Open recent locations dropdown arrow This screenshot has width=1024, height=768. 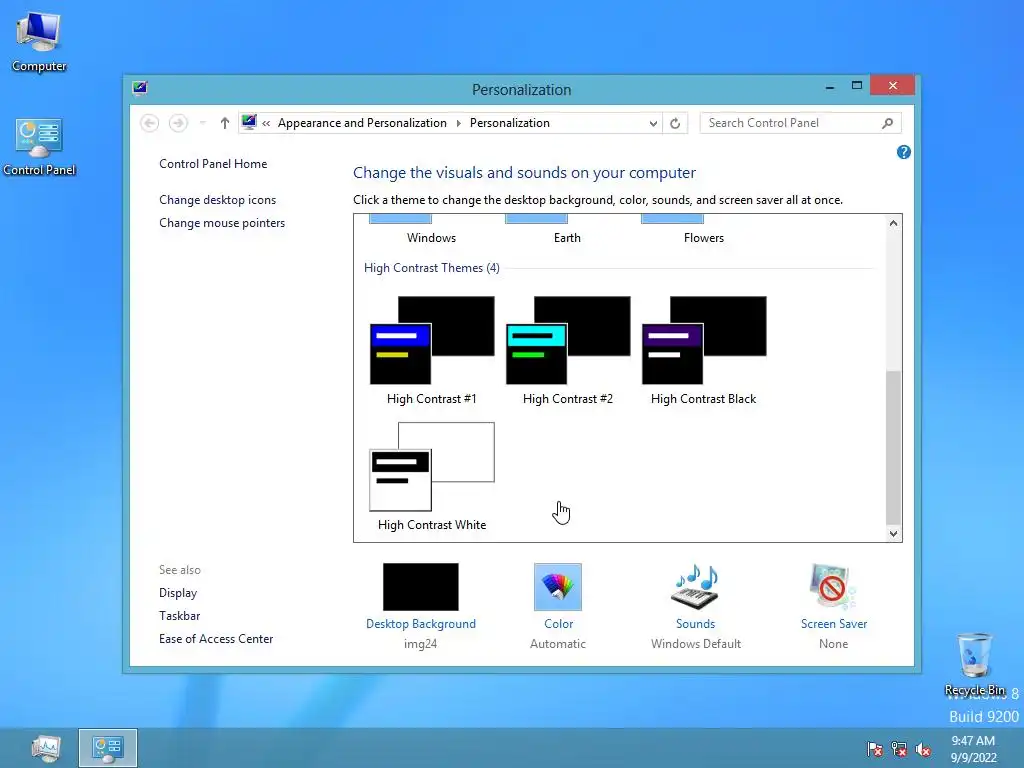click(202, 123)
